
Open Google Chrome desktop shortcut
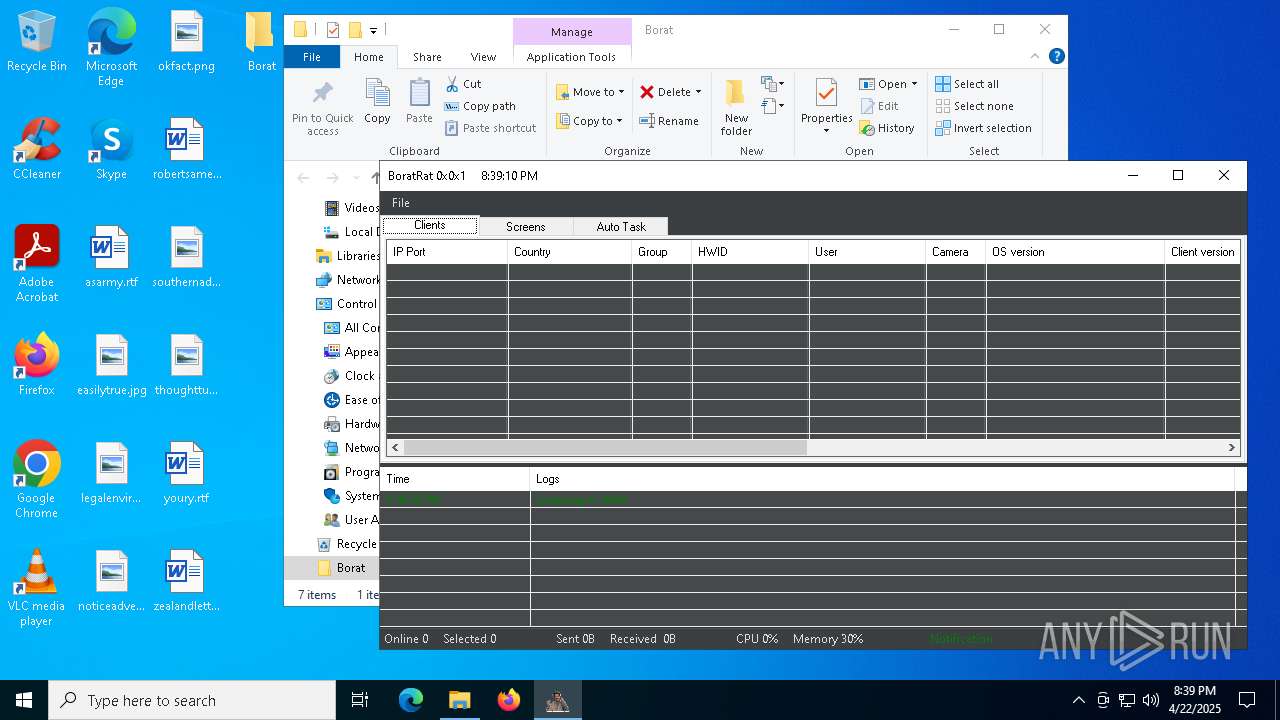pos(37,480)
